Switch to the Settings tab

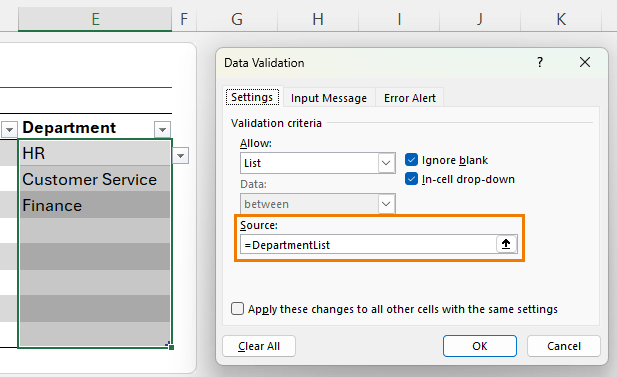[252, 97]
